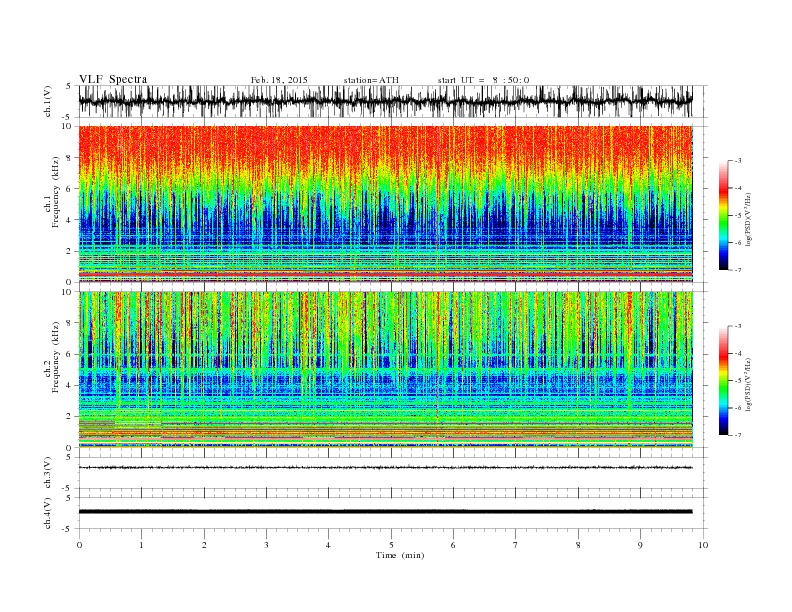Click time axis tick label '10'

[703, 545]
